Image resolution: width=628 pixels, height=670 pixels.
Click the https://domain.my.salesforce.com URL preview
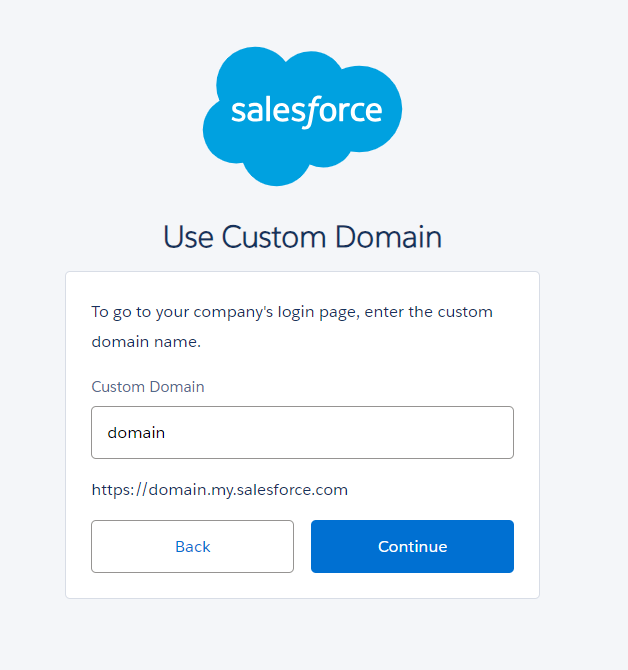click(219, 490)
